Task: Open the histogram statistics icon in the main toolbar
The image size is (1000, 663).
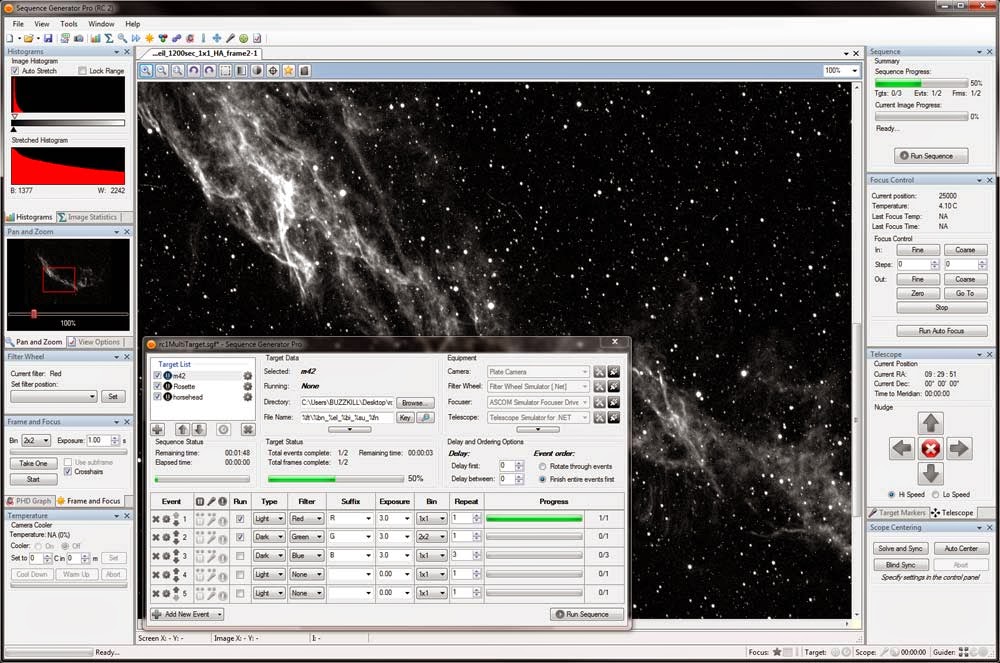Action: pyautogui.click(x=96, y=37)
